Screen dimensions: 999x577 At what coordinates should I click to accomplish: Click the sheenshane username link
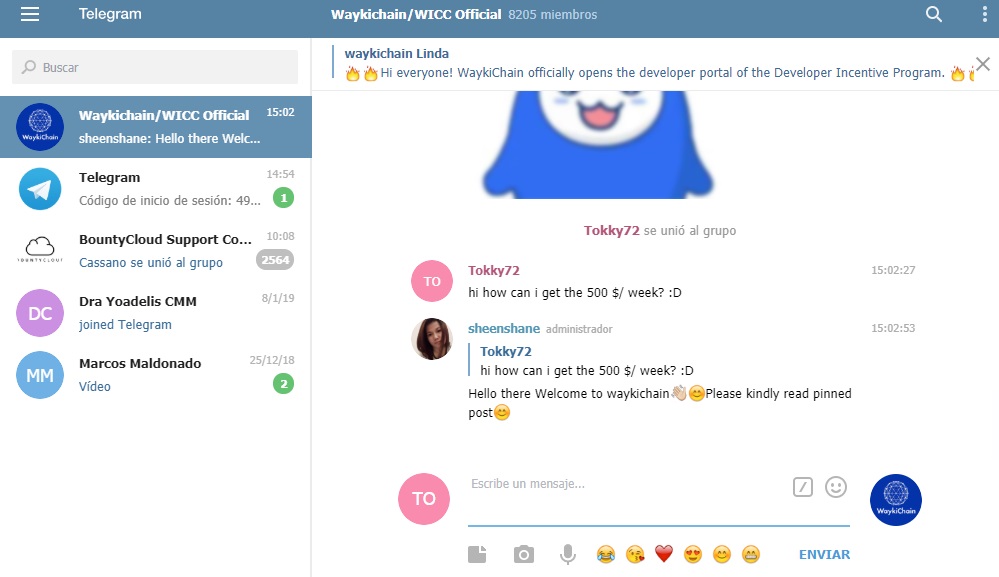504,329
